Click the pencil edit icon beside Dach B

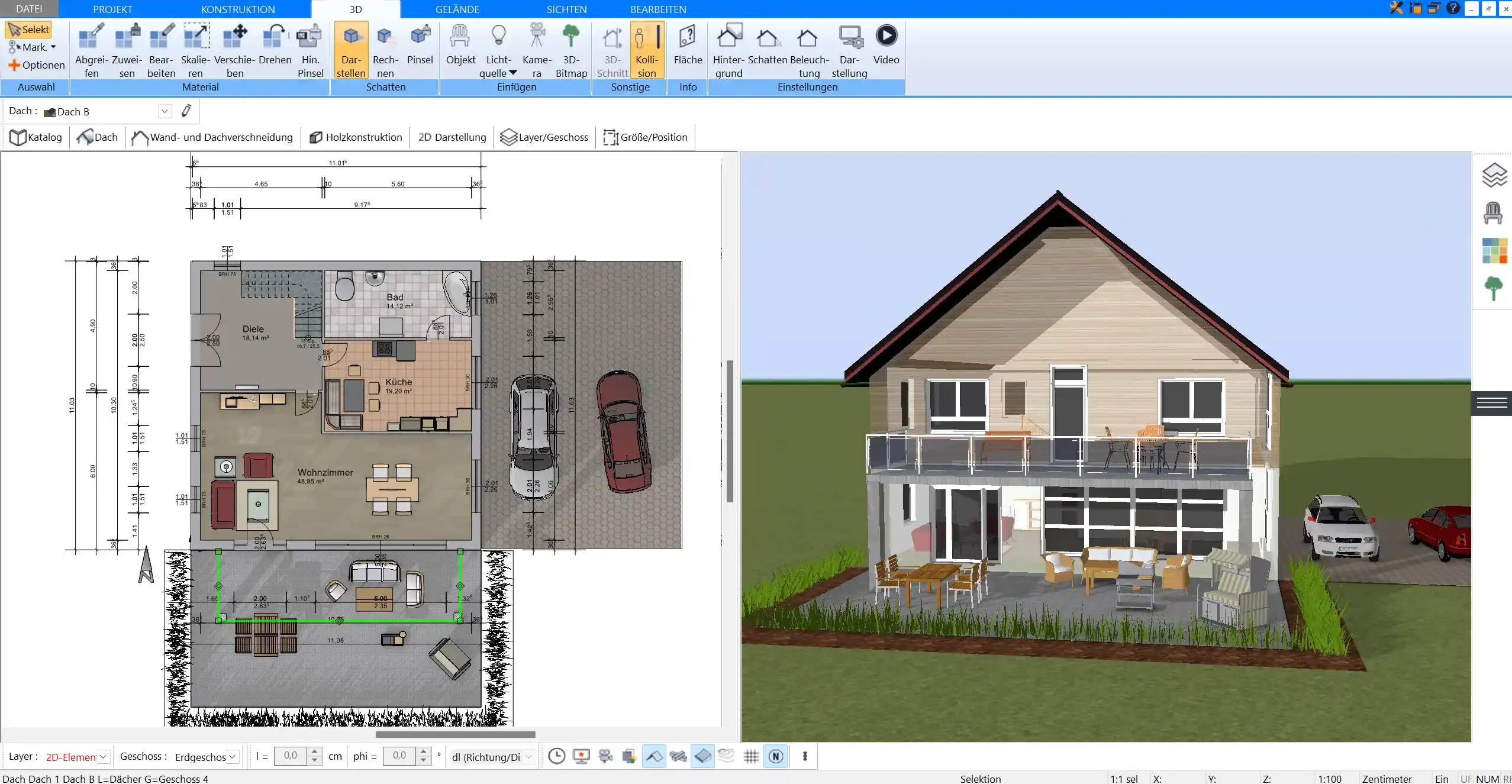pyautogui.click(x=186, y=111)
